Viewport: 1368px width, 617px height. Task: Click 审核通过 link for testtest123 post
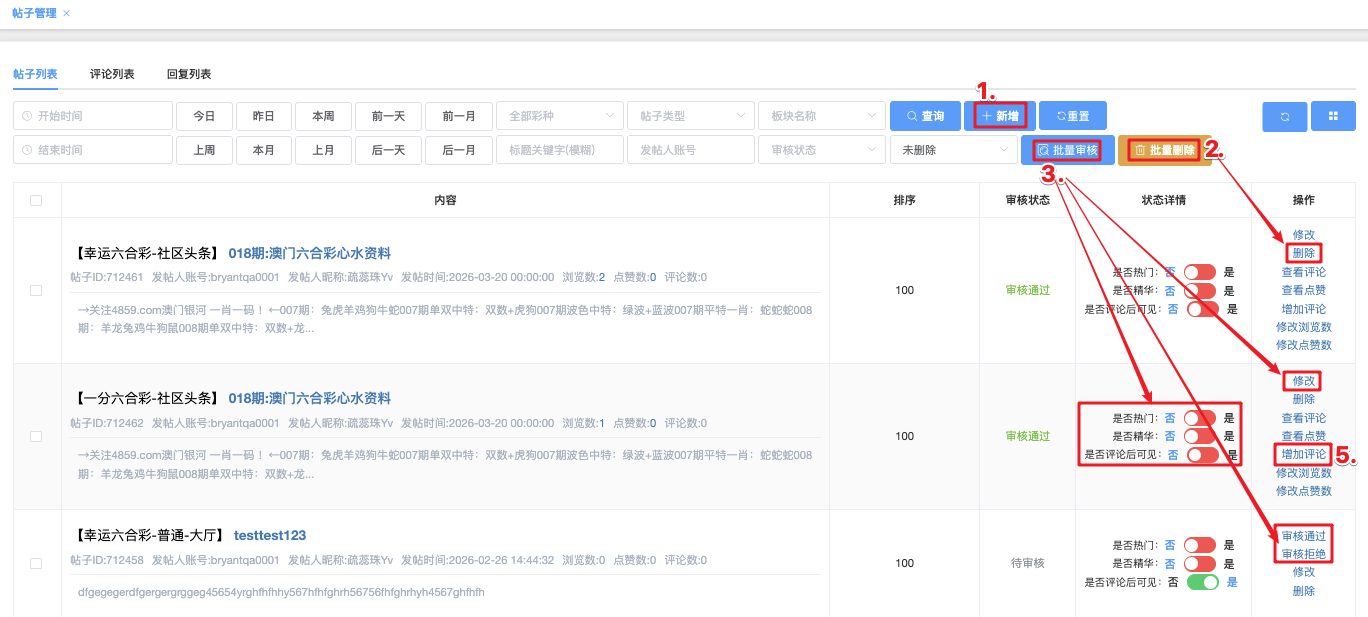[x=1303, y=536]
